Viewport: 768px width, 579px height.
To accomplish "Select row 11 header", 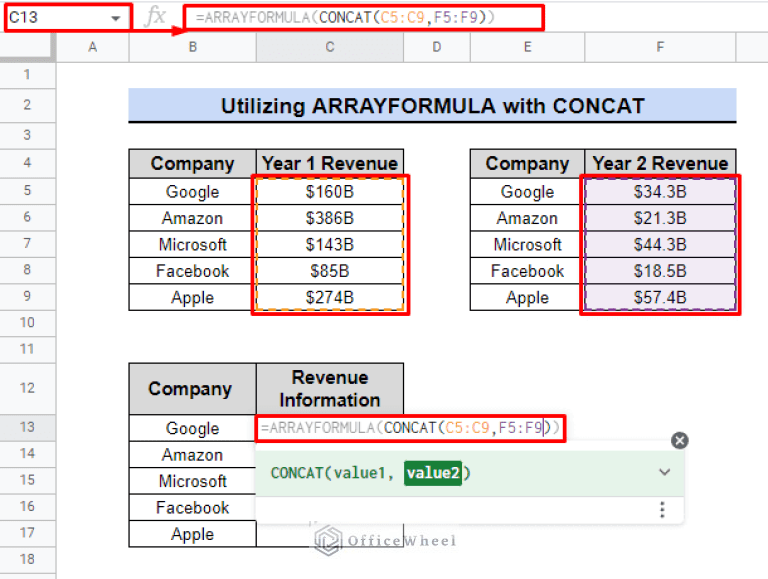I will (27, 349).
